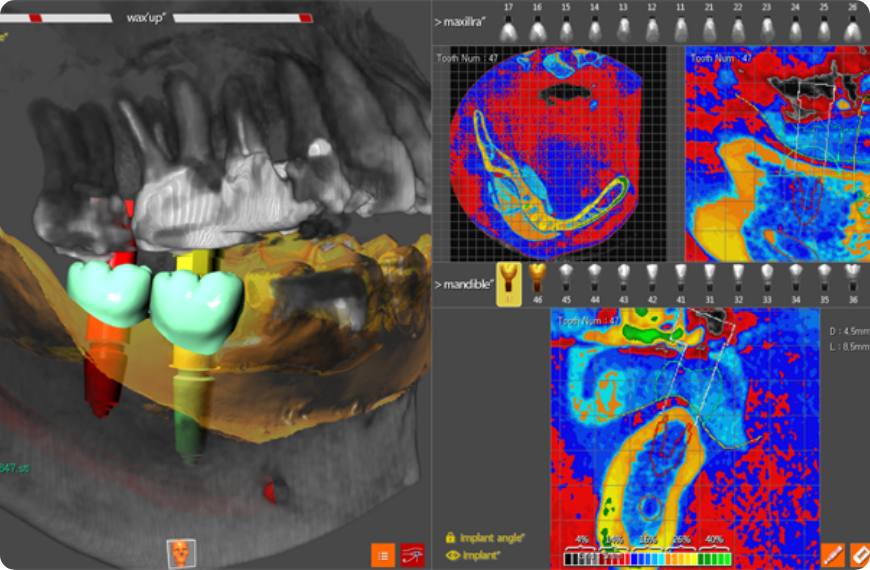Click the orange list view icon

coord(383,555)
